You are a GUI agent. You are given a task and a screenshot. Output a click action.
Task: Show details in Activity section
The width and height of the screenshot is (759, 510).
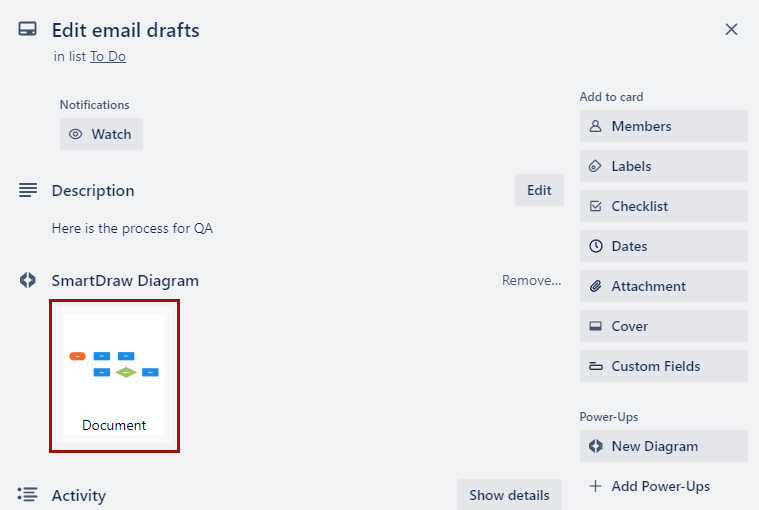pyautogui.click(x=509, y=495)
